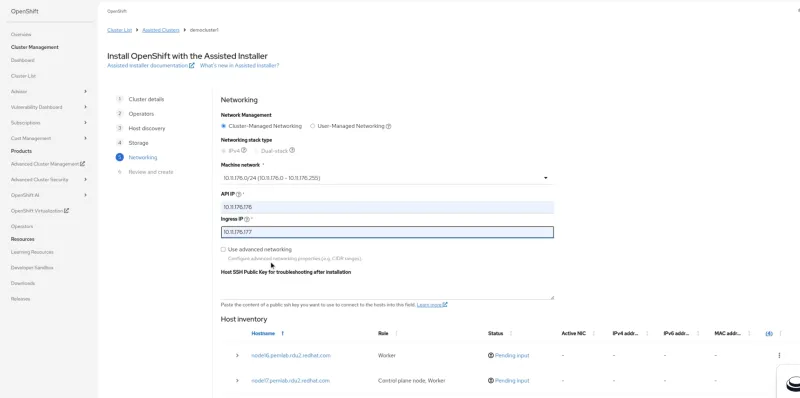Click Pending input status for node16
800x398 pixels.
point(512,355)
